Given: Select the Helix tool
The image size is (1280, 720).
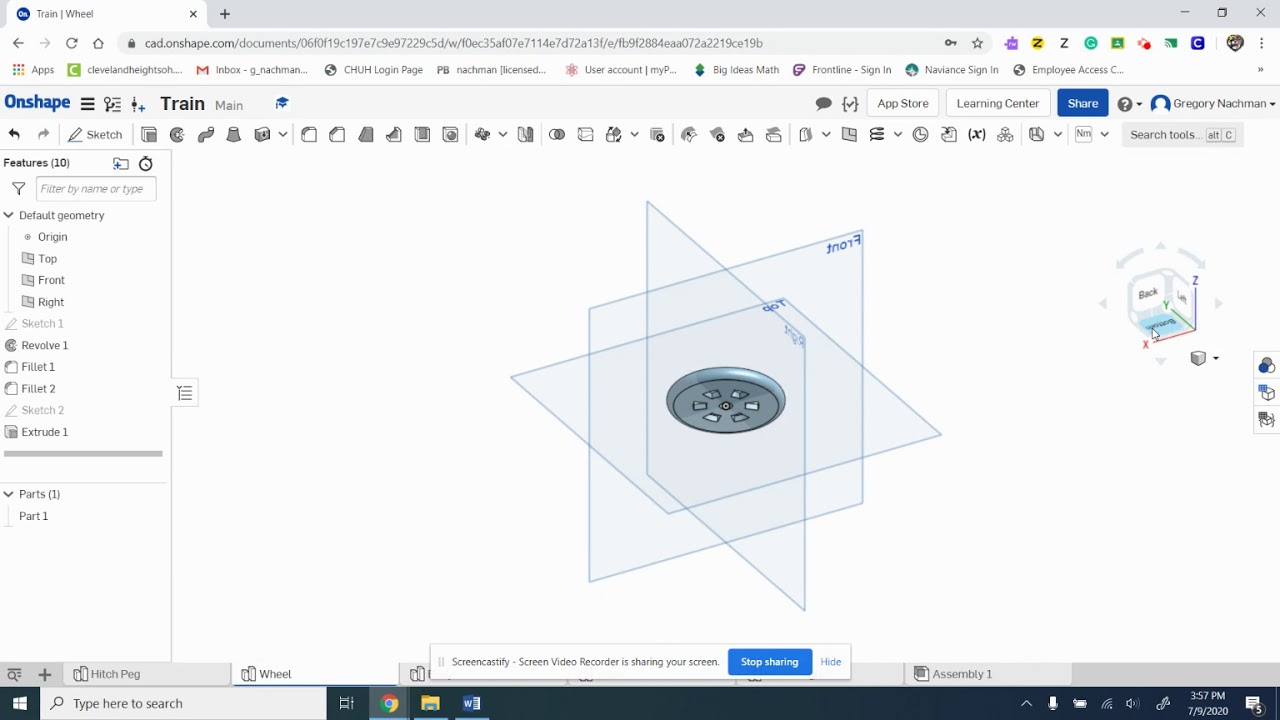Looking at the screenshot, I should pyautogui.click(x=877, y=135).
